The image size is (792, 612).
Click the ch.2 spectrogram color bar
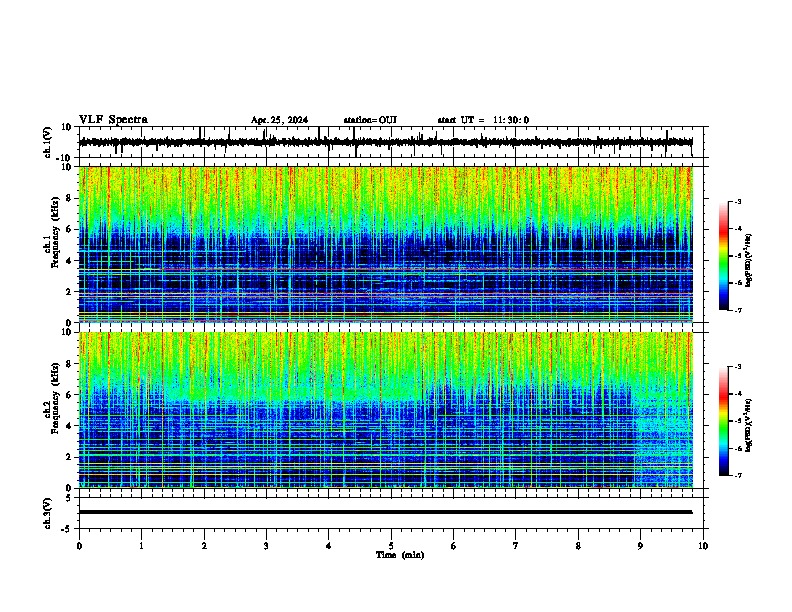(723, 421)
